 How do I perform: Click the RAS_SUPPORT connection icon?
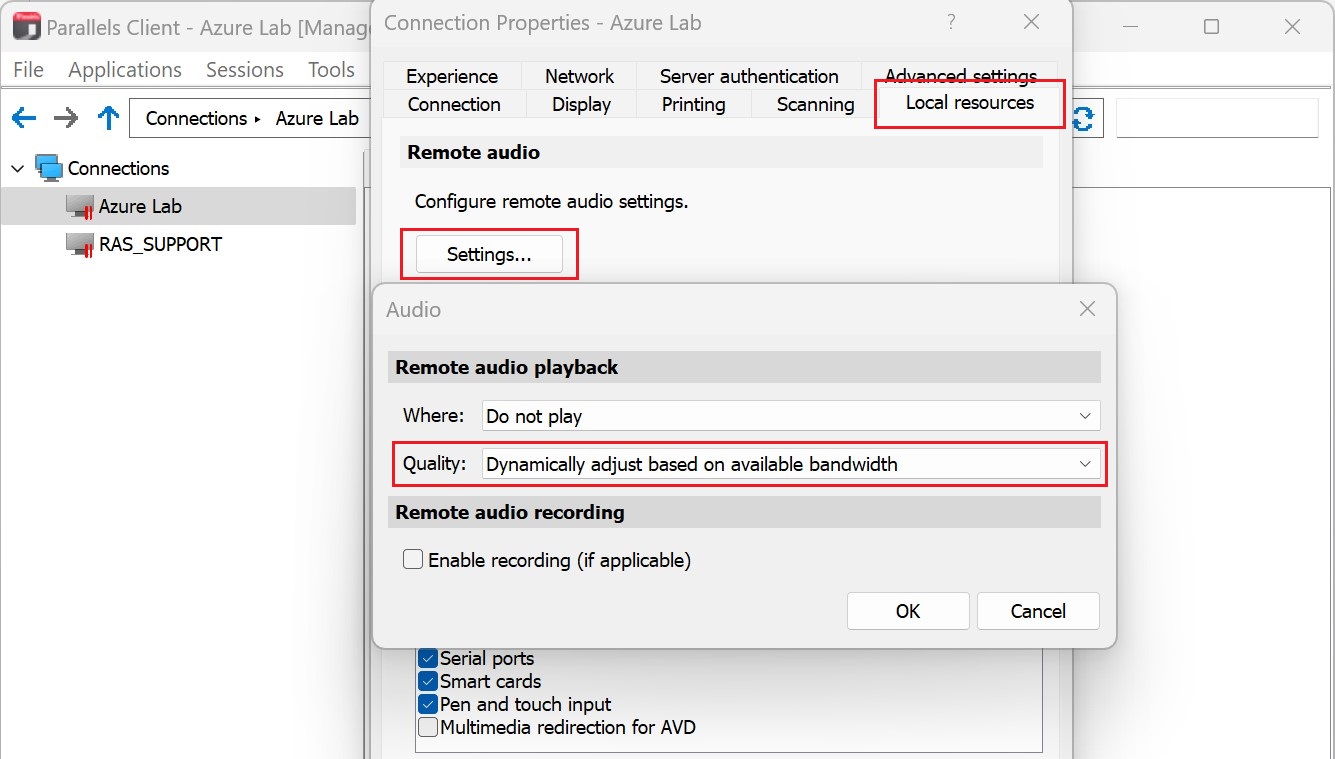80,245
